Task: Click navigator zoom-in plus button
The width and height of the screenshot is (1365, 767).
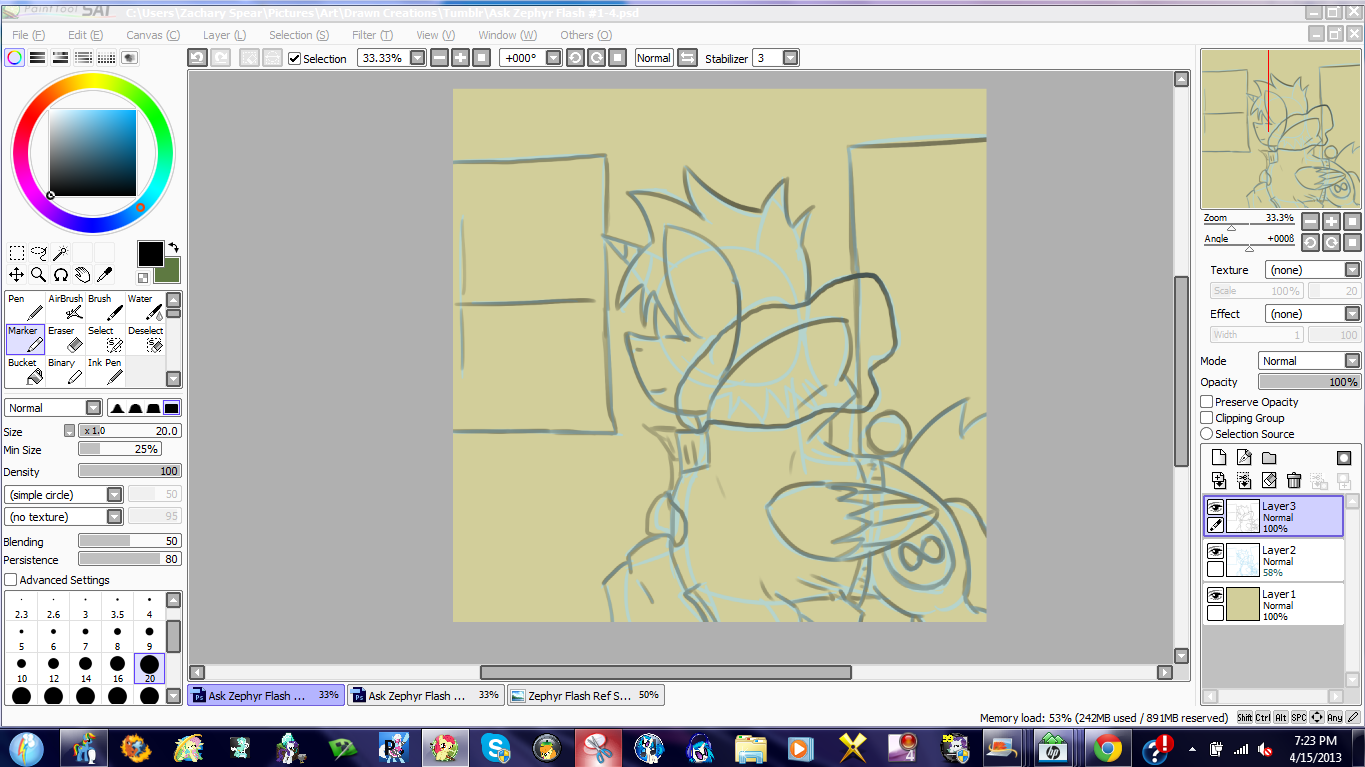Action: click(x=1331, y=221)
